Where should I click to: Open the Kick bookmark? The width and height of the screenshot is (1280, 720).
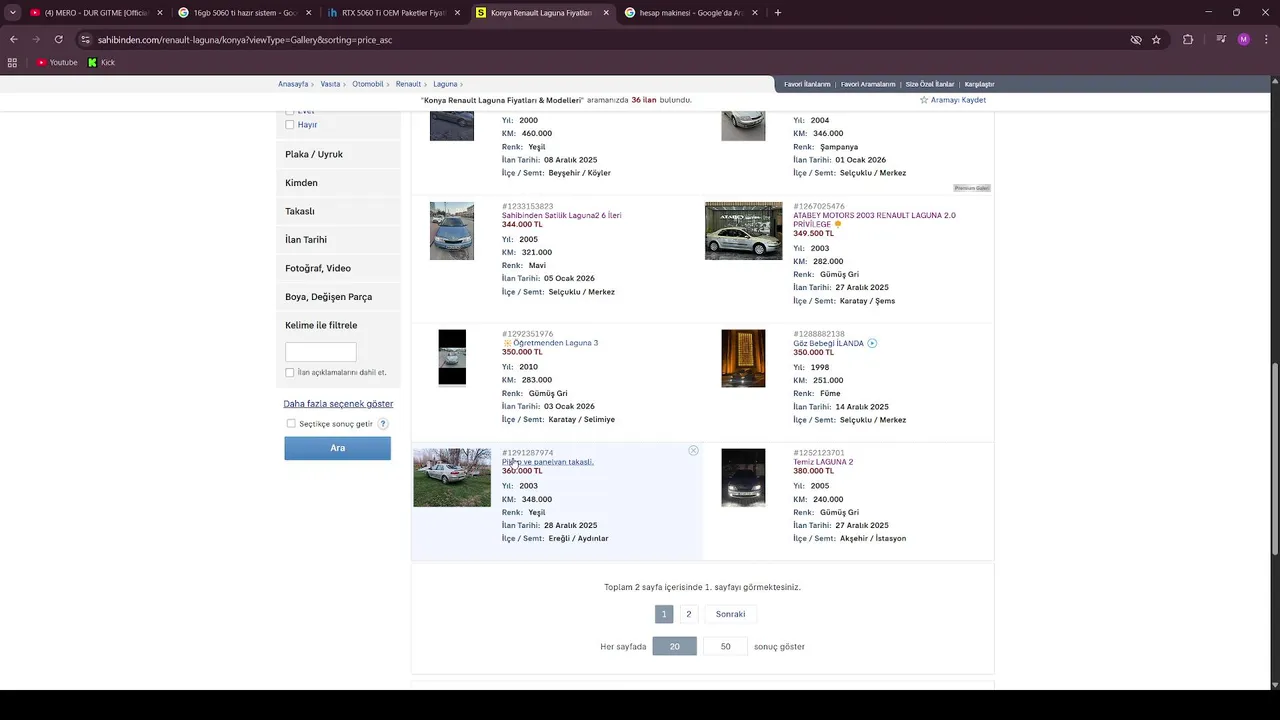tap(101, 62)
